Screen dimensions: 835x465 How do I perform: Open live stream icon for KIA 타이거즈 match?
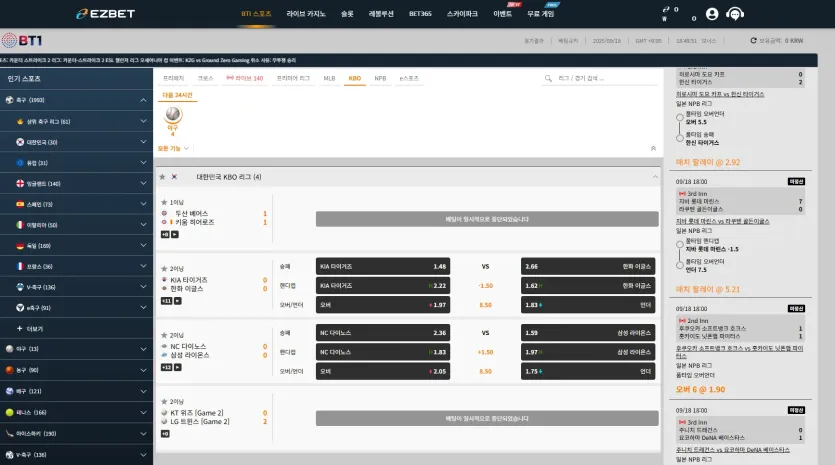coord(177,301)
